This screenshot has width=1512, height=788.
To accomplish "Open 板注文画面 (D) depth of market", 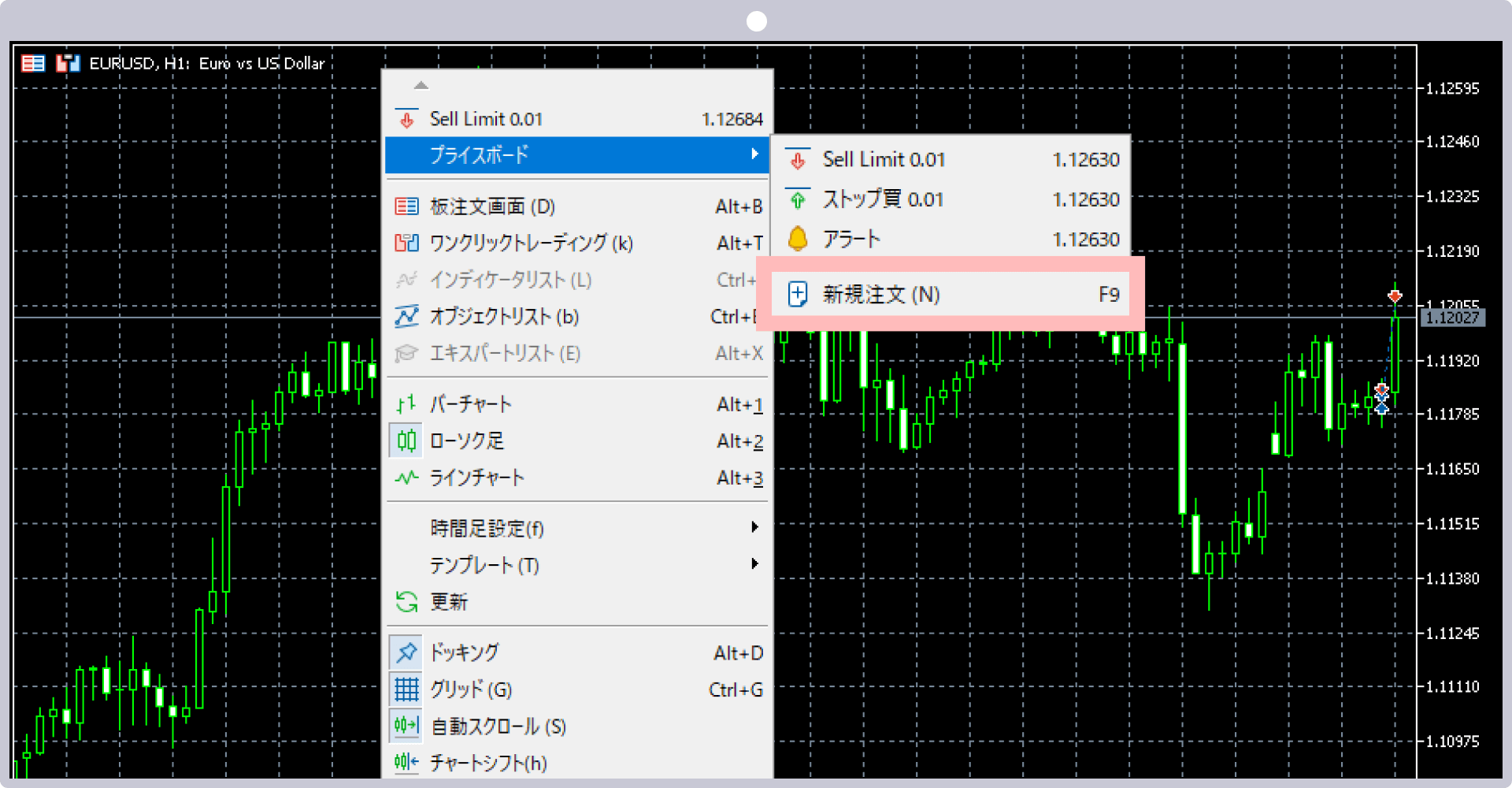I will coord(577,206).
